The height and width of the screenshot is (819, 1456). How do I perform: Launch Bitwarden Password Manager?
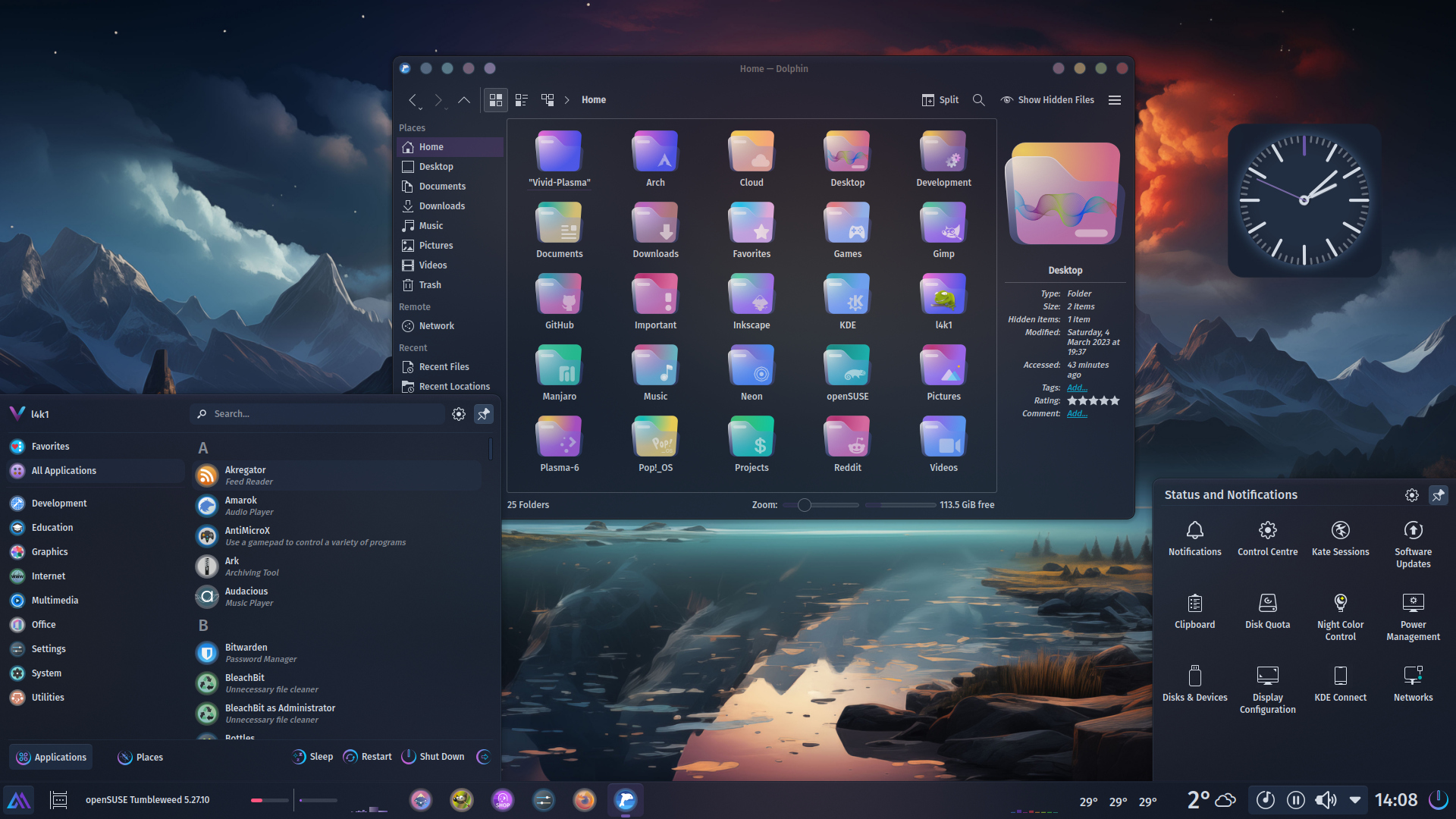pos(337,653)
